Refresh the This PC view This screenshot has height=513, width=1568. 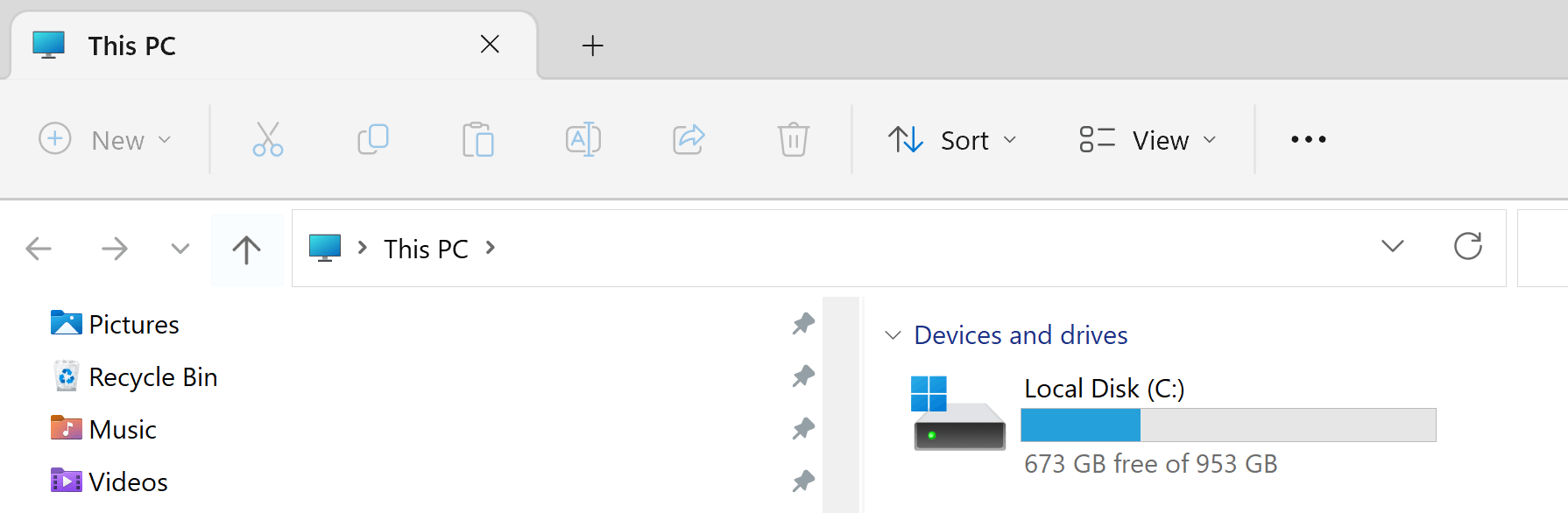pyautogui.click(x=1468, y=247)
